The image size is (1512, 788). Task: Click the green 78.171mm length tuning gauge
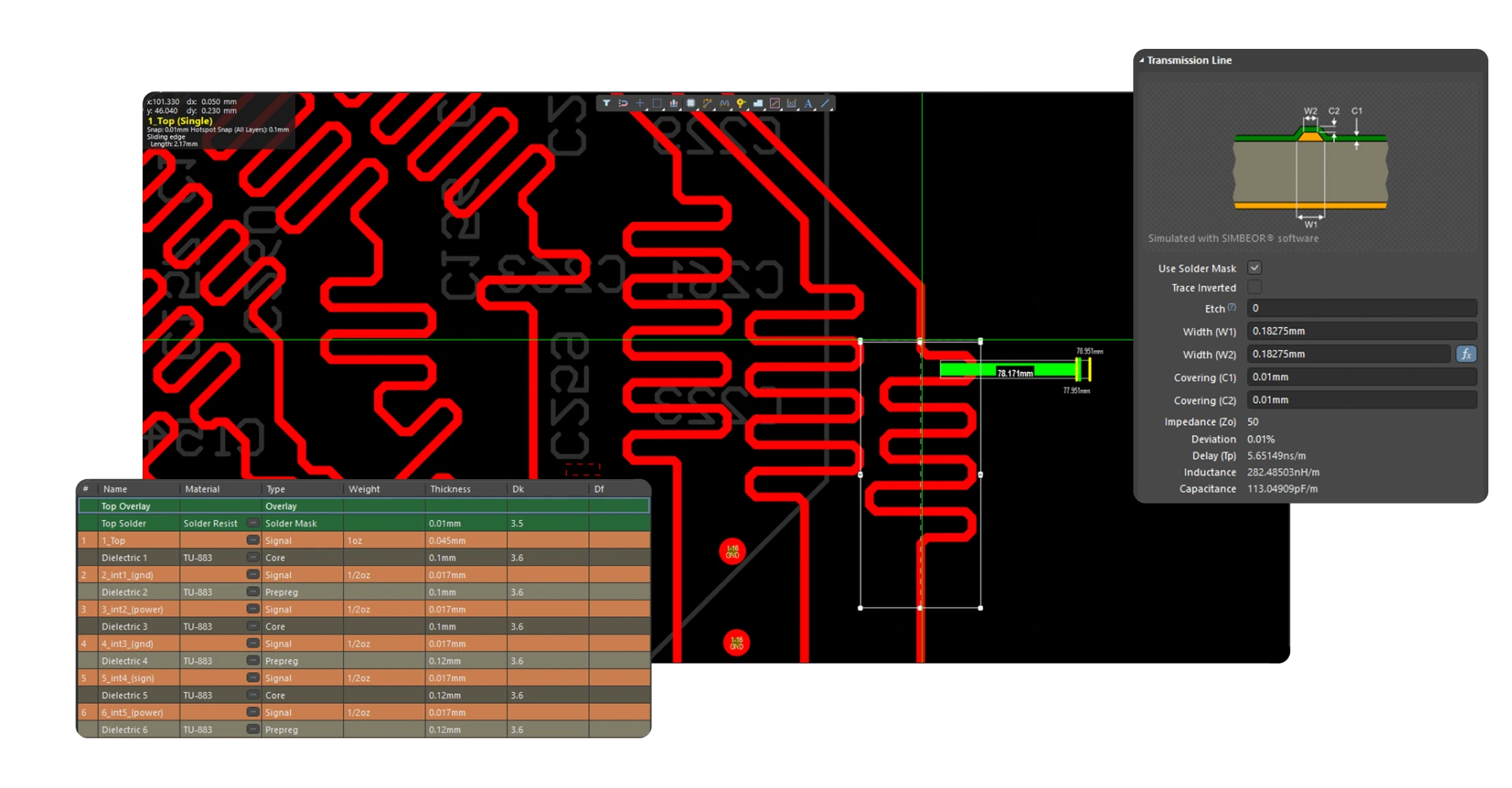[1015, 370]
